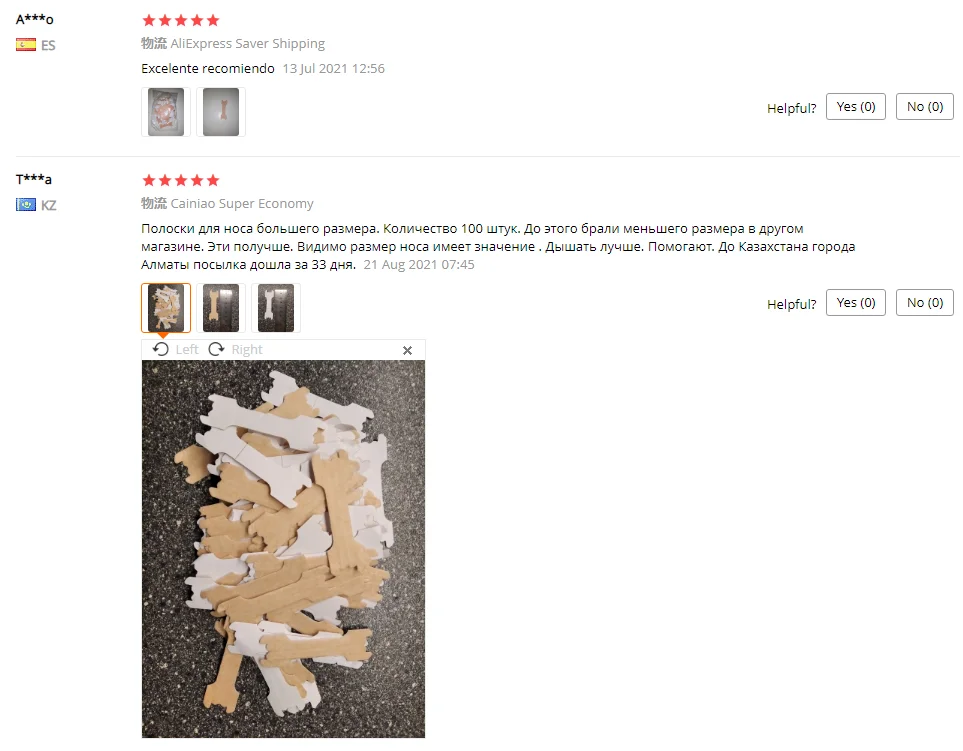Select first thumbnail in T***a review
Image resolution: width=963 pixels, height=751 pixels.
[x=166, y=308]
